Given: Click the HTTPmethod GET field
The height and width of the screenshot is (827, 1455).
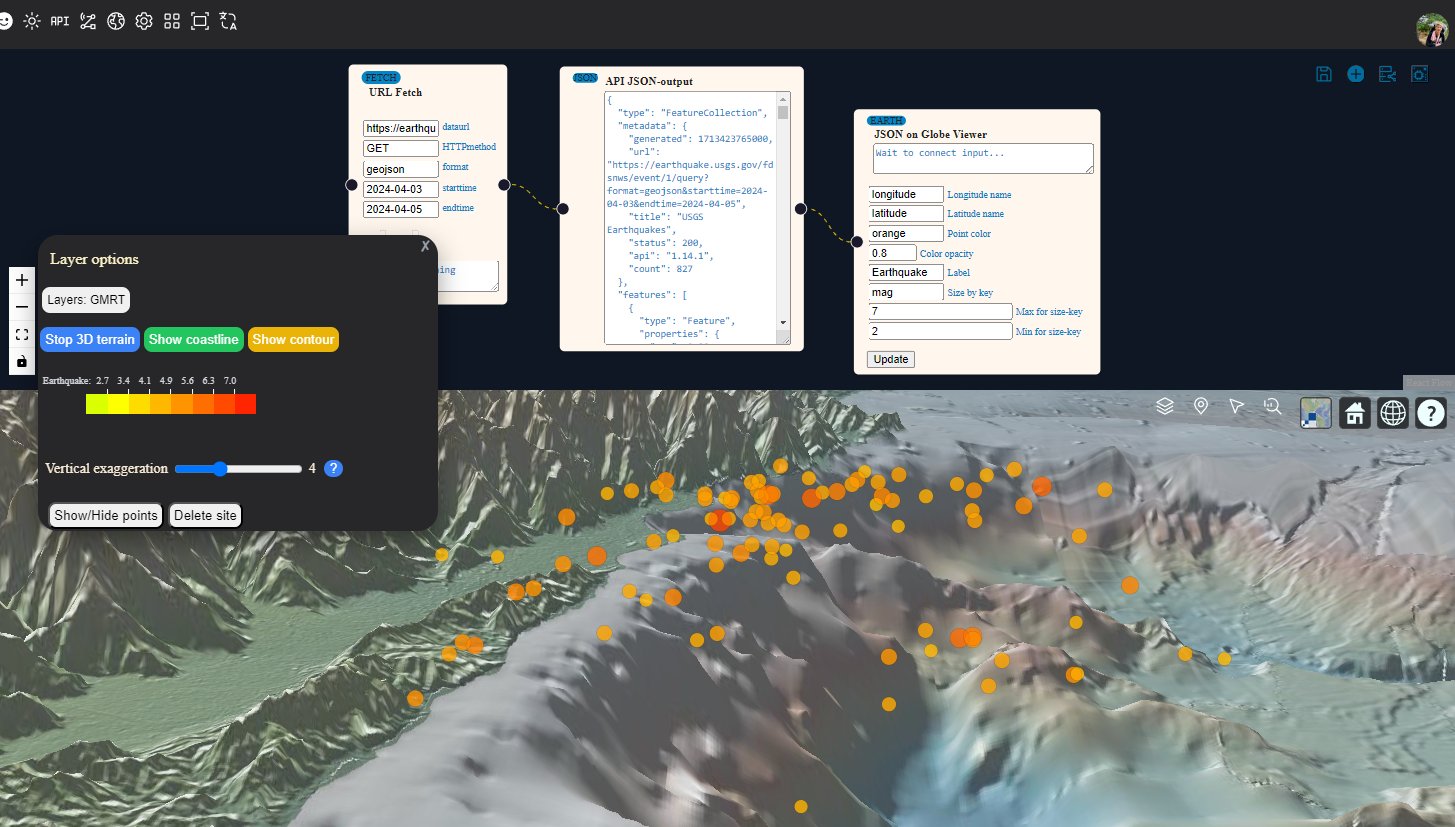Looking at the screenshot, I should [401, 148].
